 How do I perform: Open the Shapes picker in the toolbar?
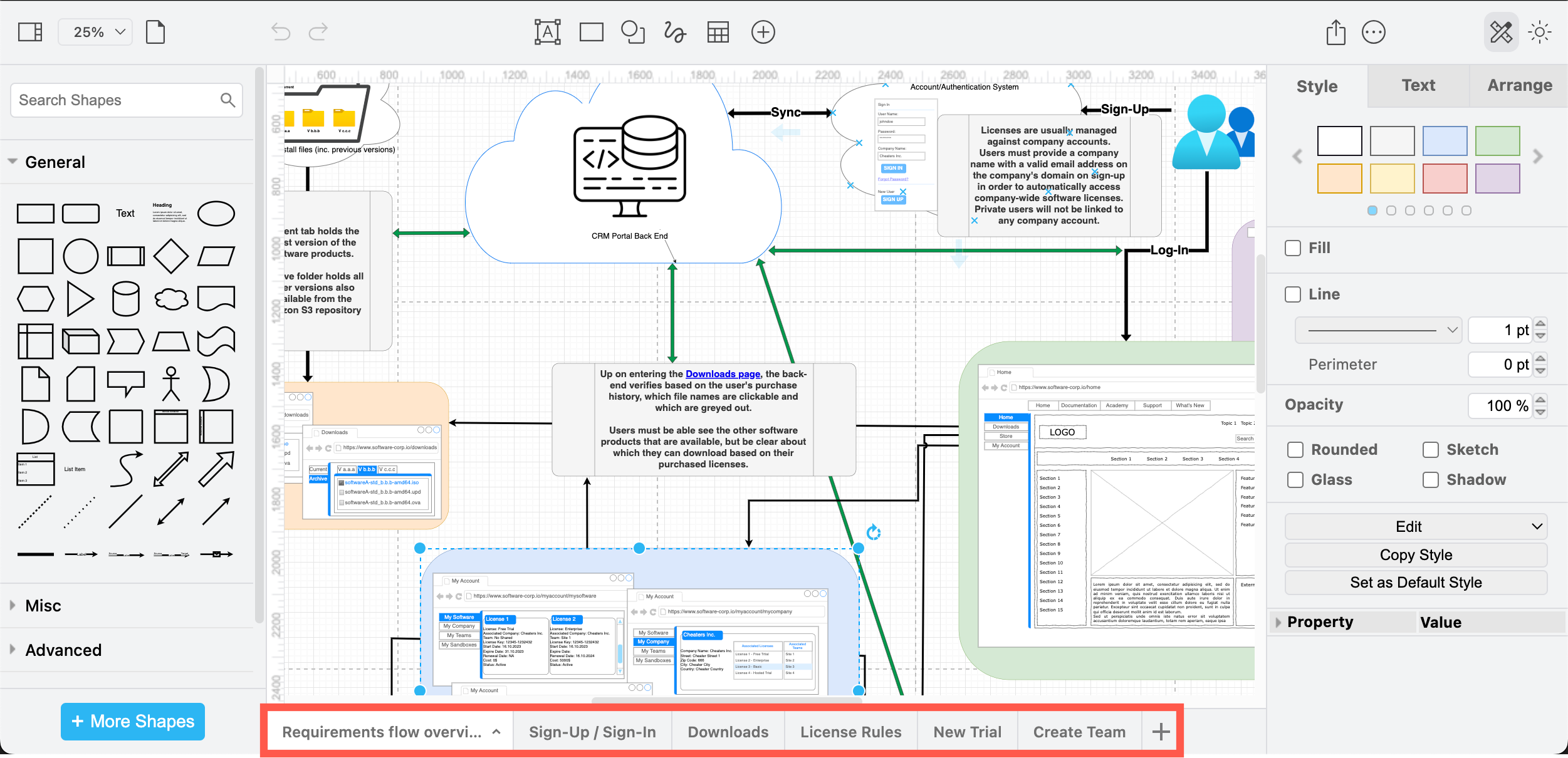632,31
